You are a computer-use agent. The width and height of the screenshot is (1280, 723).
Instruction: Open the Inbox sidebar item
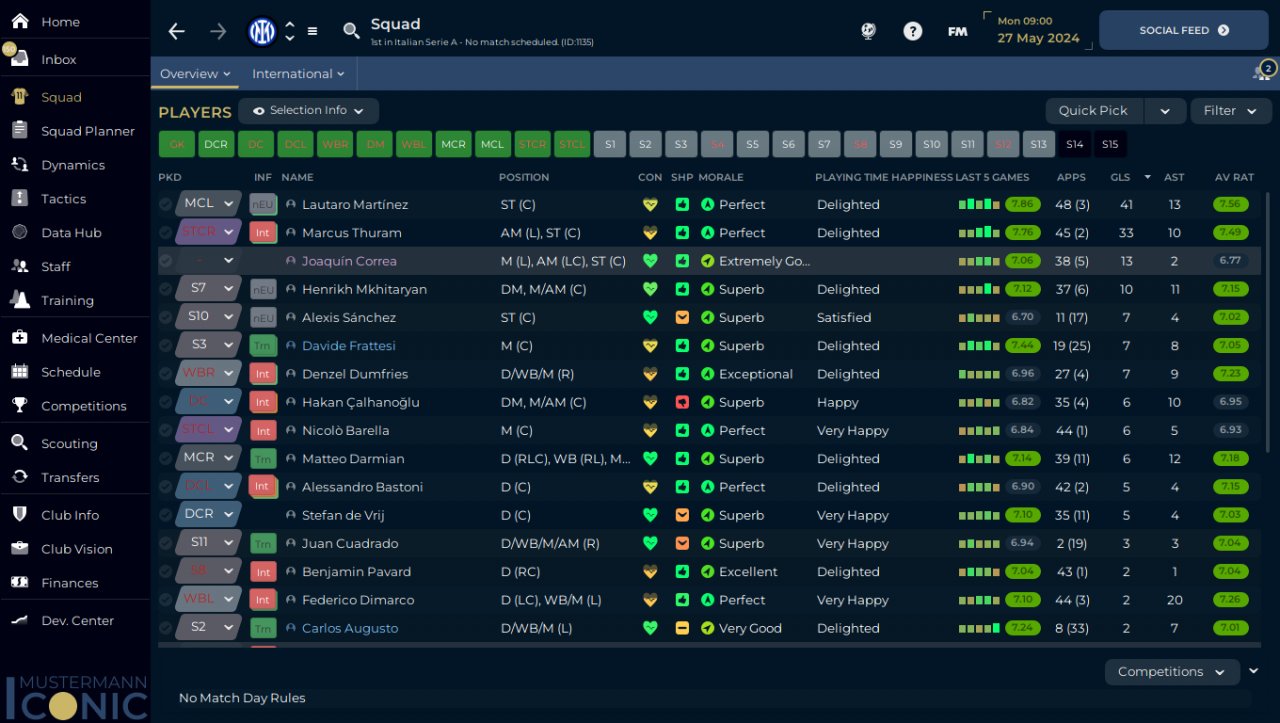click(58, 59)
